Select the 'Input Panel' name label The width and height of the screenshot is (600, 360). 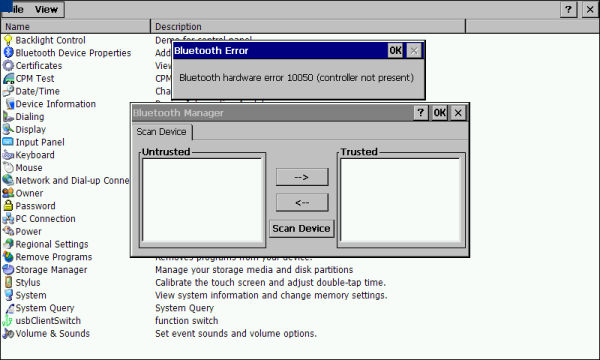pyautogui.click(x=40, y=142)
